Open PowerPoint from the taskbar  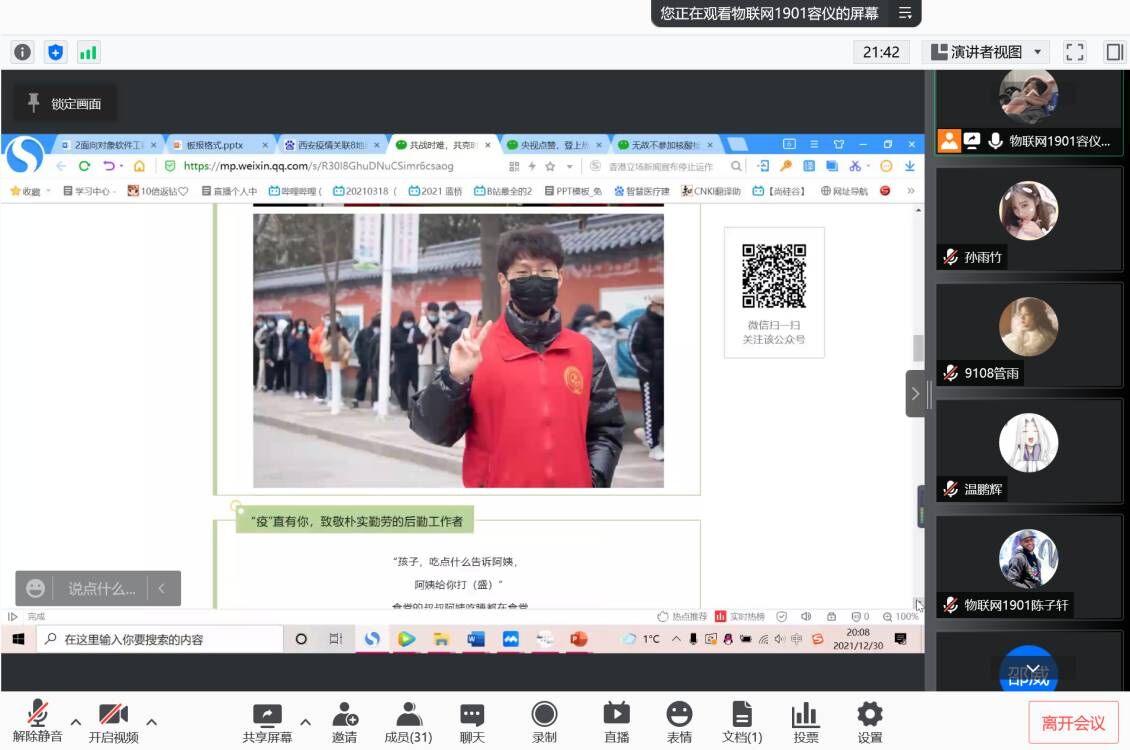click(x=578, y=639)
